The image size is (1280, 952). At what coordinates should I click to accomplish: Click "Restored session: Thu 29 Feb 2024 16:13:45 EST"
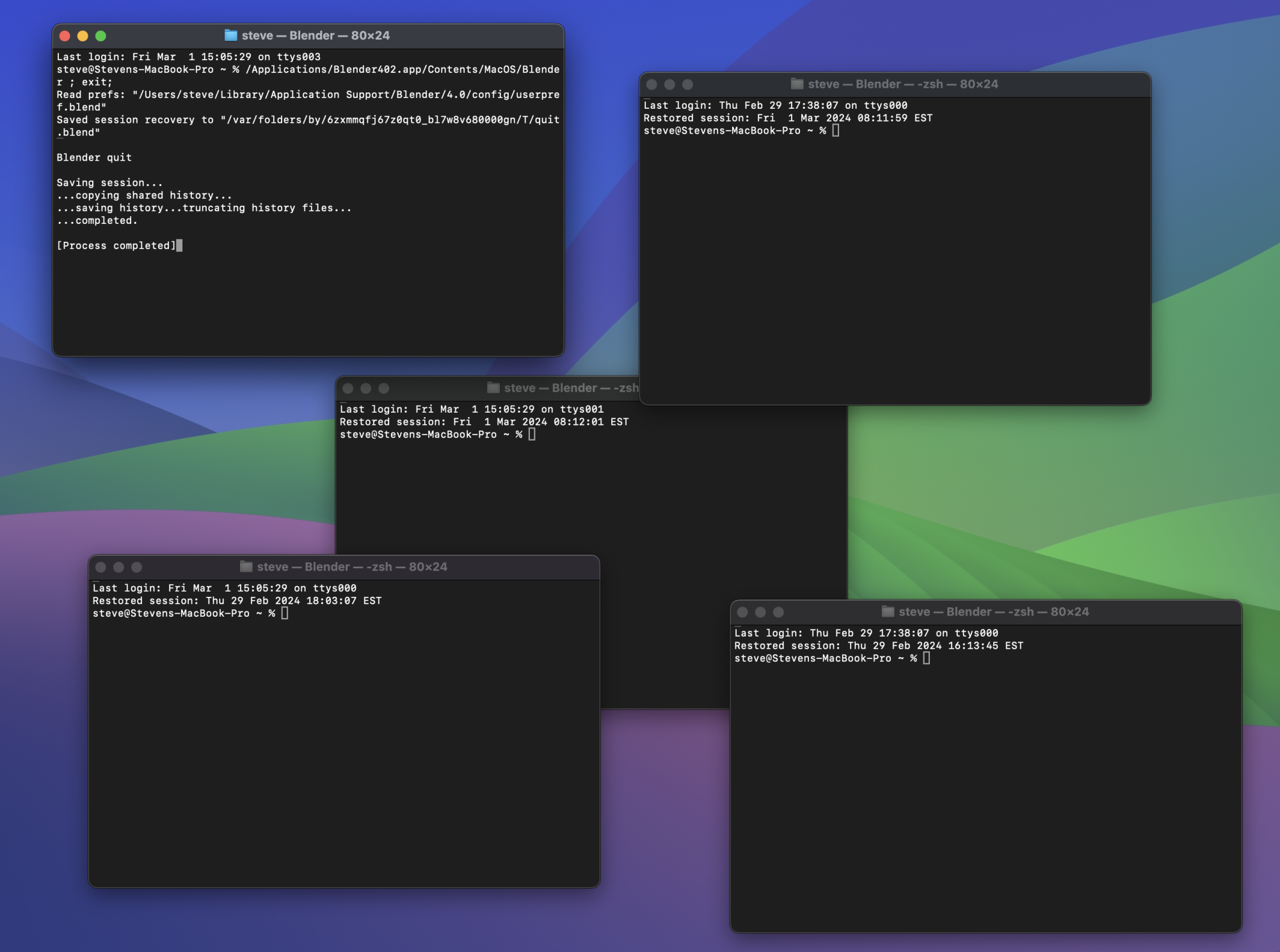pyautogui.click(x=879, y=646)
